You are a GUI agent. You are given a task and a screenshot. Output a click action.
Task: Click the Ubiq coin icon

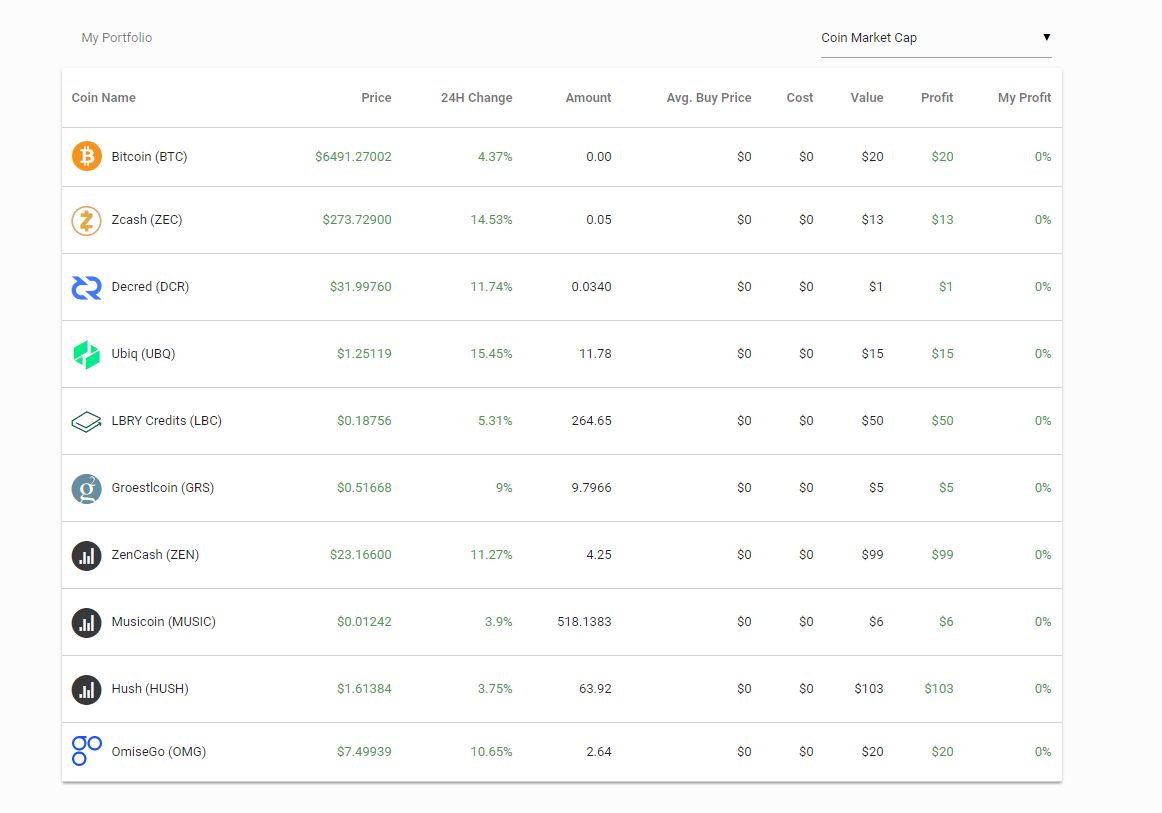(87, 354)
